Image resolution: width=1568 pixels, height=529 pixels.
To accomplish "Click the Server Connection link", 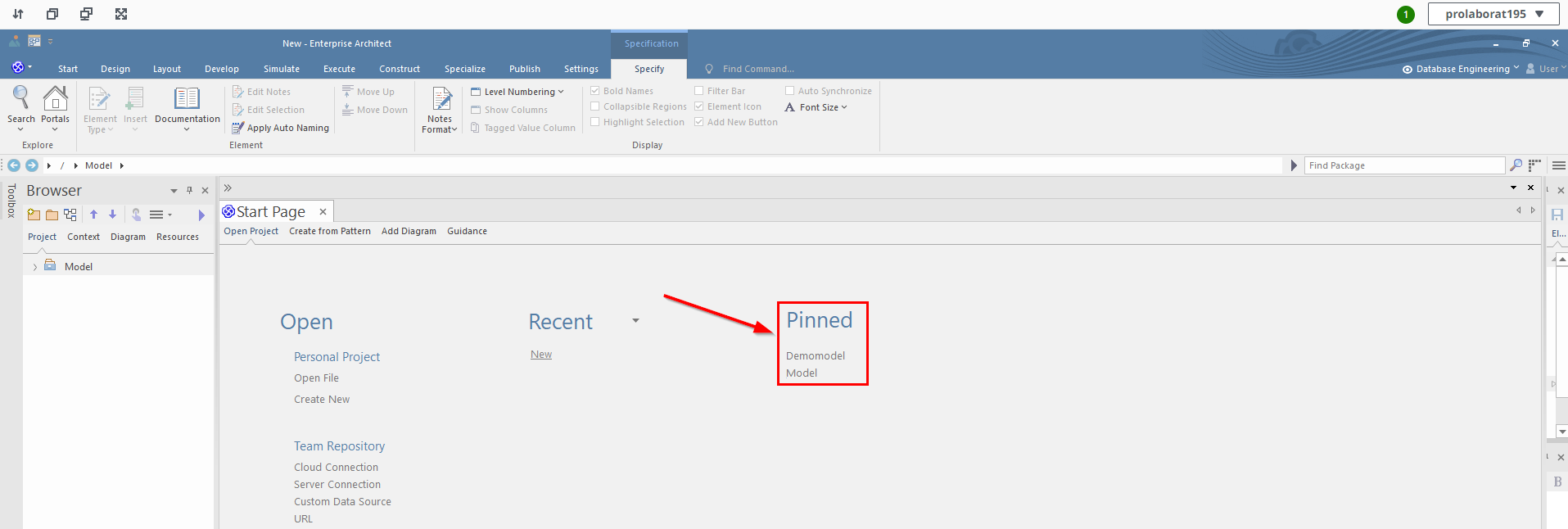I will pyautogui.click(x=337, y=485).
